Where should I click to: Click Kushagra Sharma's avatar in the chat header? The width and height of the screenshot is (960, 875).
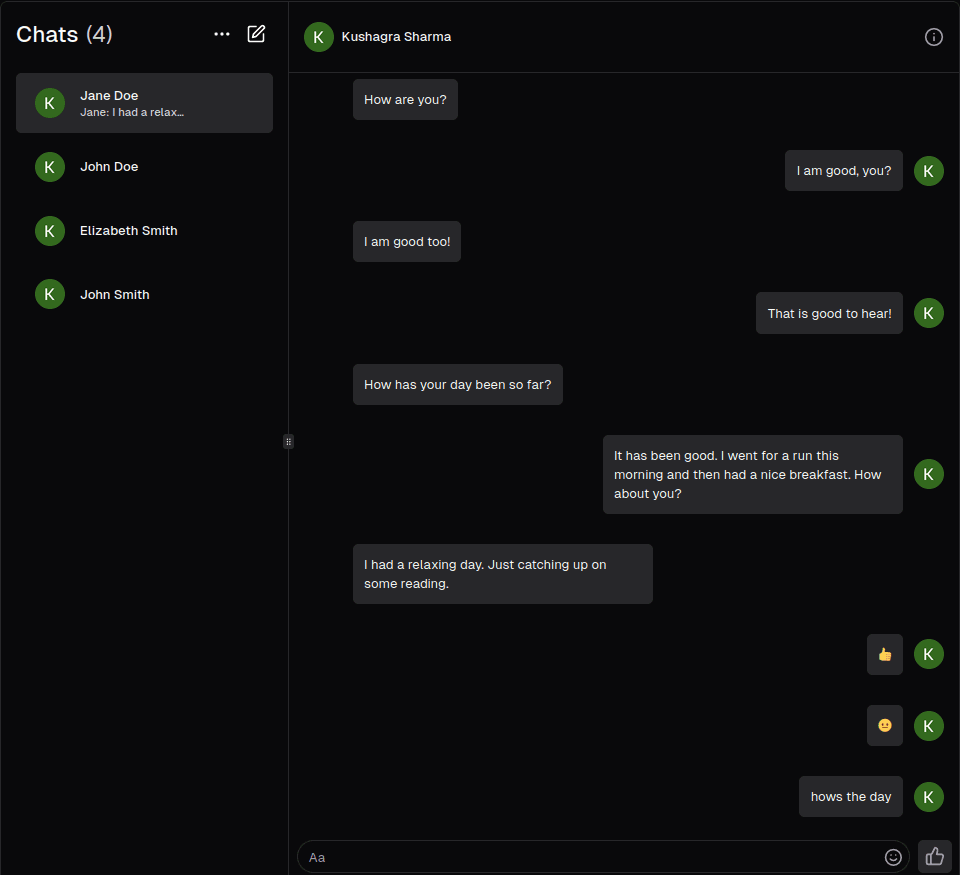pos(318,36)
